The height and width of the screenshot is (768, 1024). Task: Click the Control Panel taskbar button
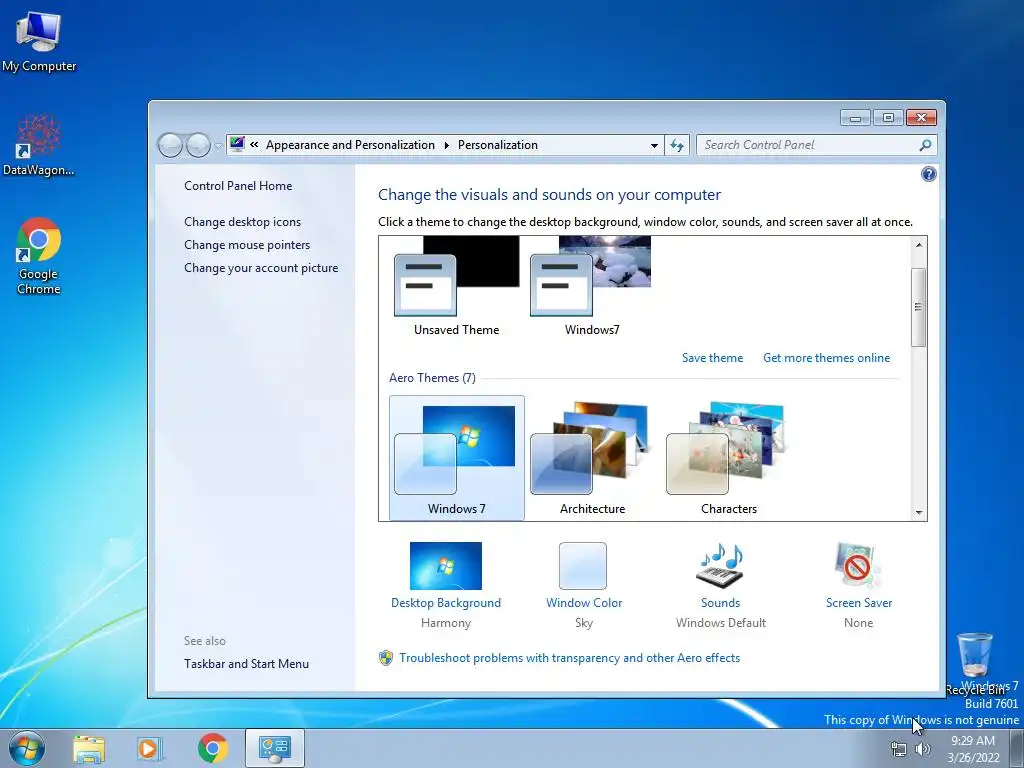tap(274, 748)
